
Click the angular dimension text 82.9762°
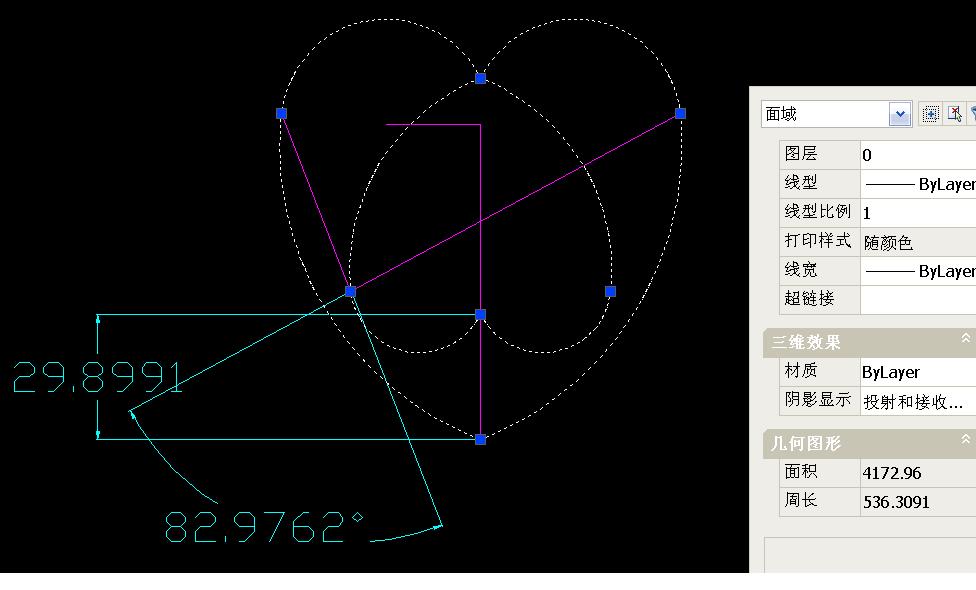264,527
